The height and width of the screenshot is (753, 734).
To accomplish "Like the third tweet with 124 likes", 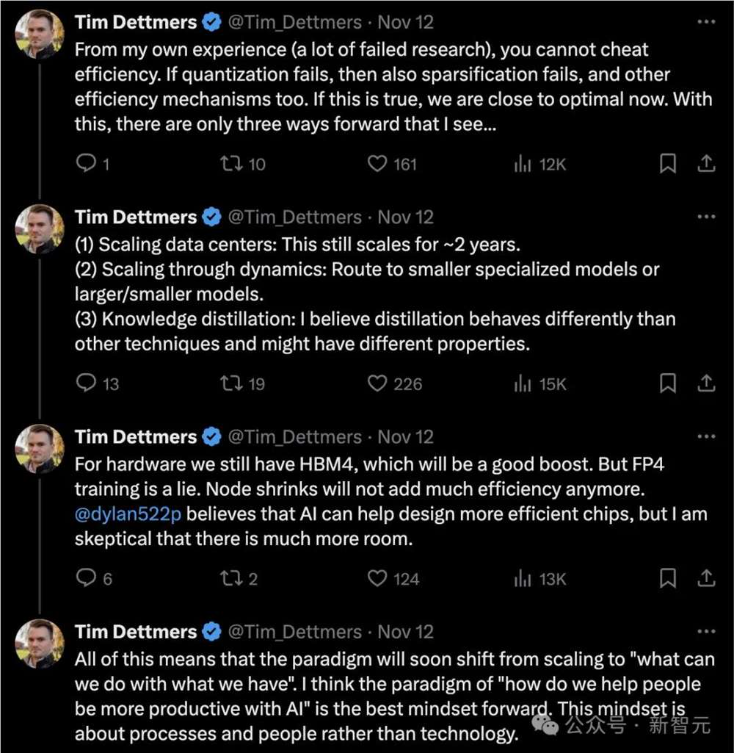I will click(376, 578).
